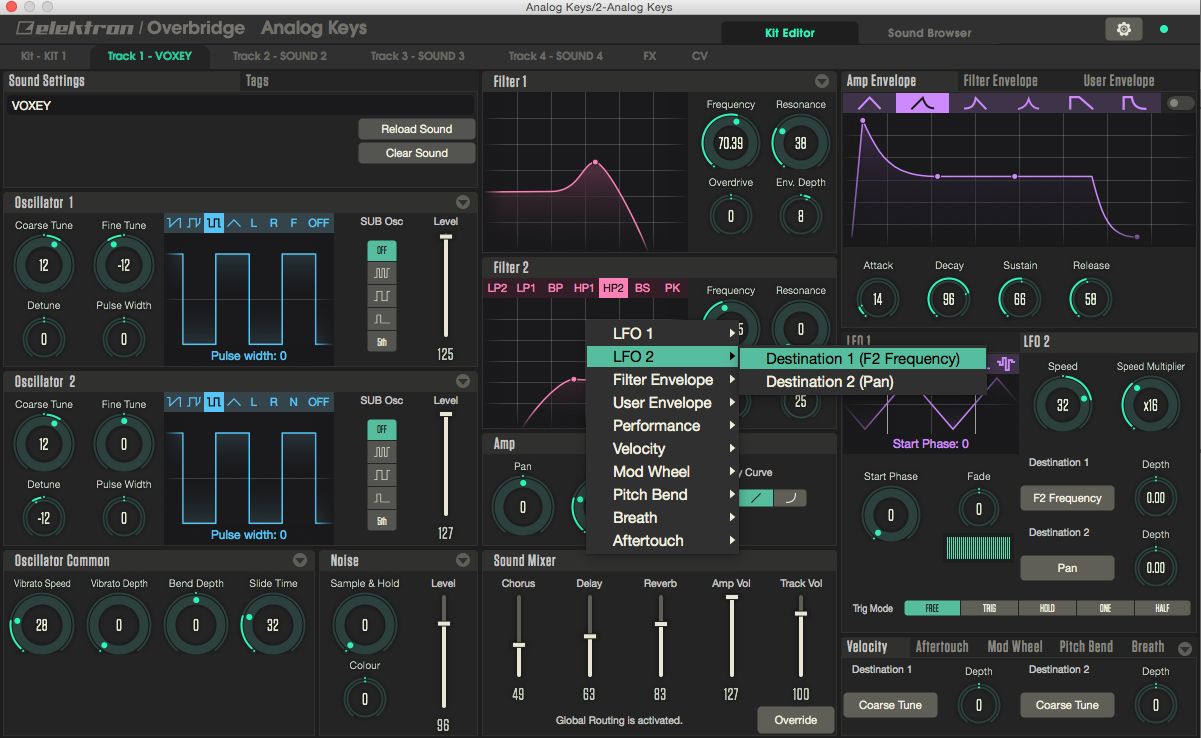The height and width of the screenshot is (738, 1201).
Task: Choose Destination 1 (F2 Frequency) menu entry
Action: point(863,358)
